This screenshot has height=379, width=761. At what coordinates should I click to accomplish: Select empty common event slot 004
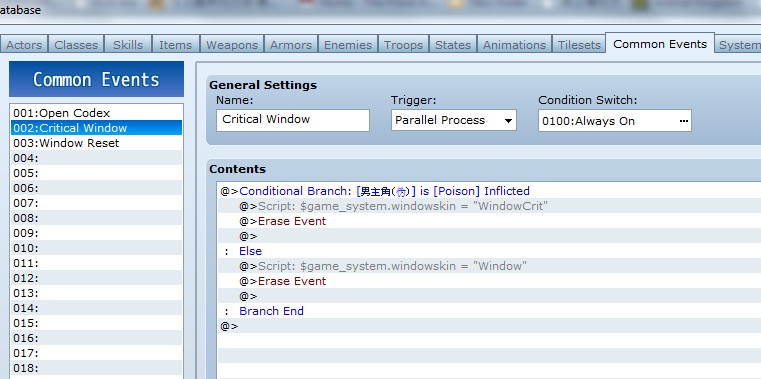(x=97, y=158)
